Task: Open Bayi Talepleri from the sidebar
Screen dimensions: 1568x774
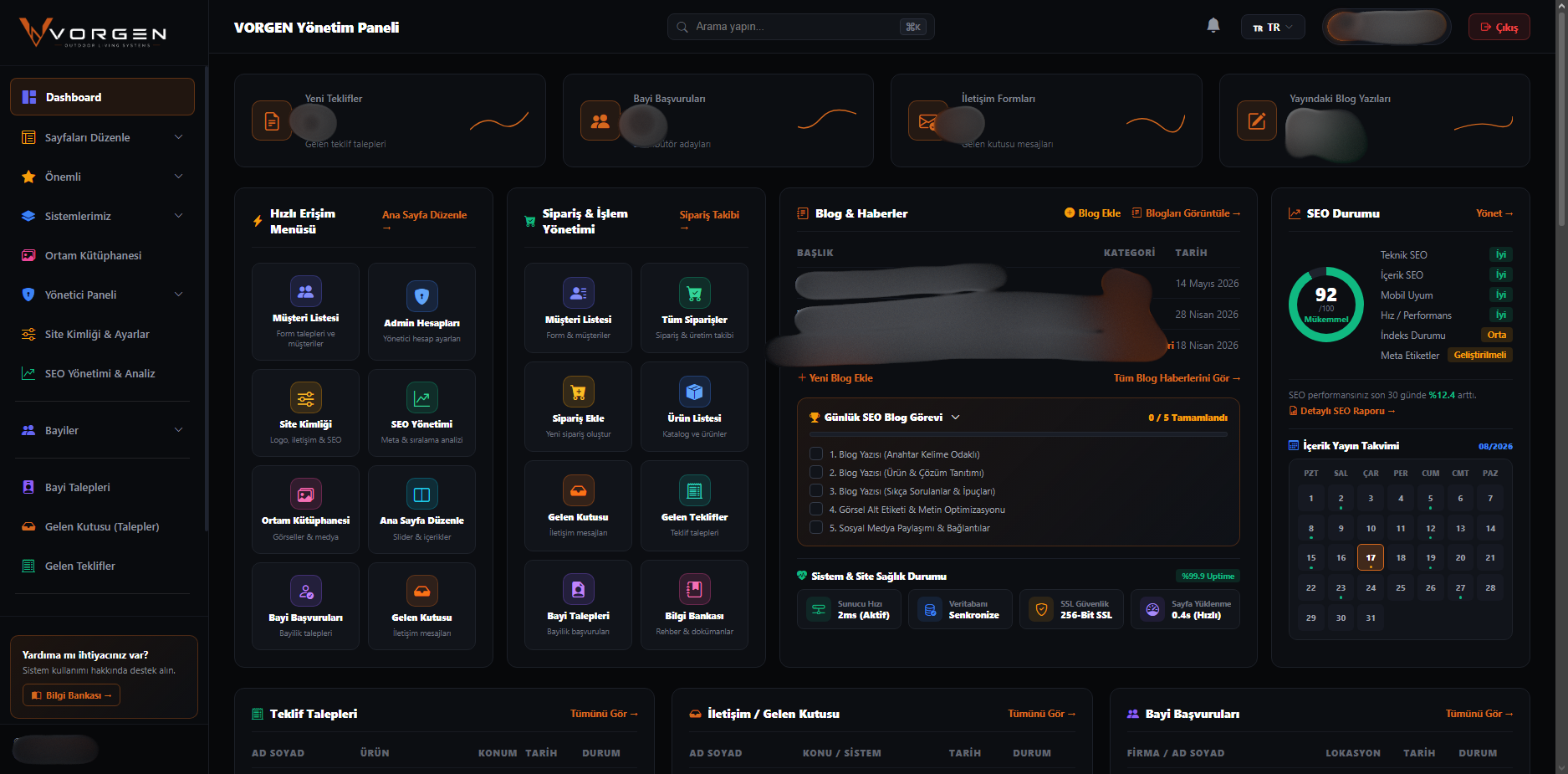Action: tap(102, 487)
